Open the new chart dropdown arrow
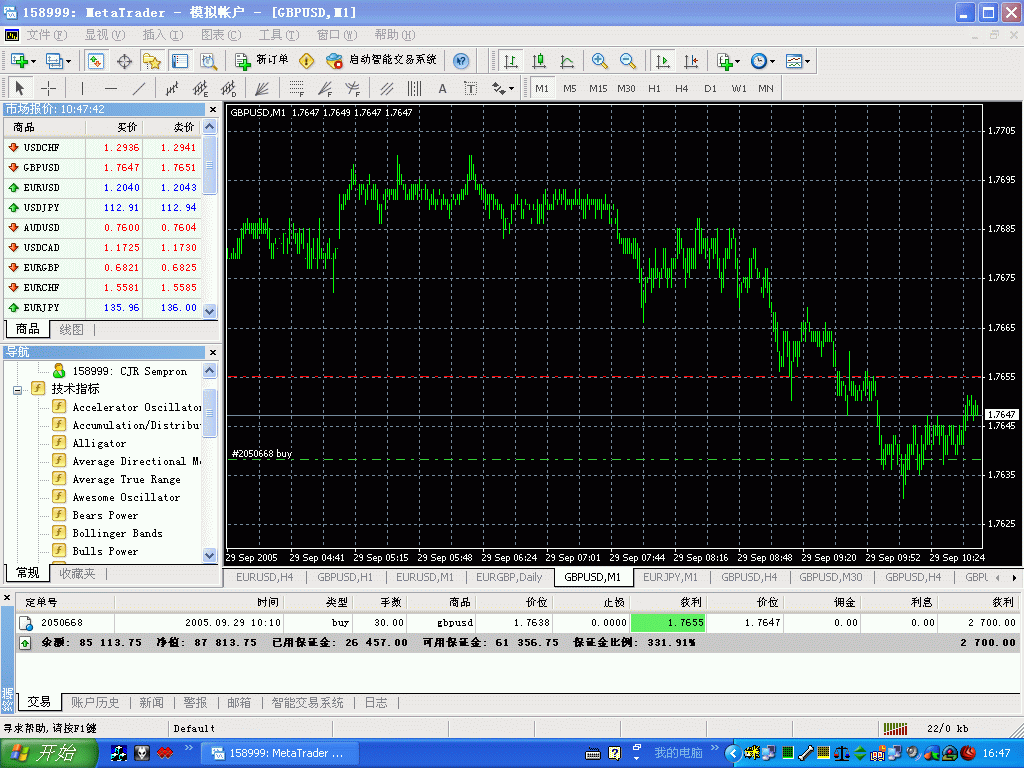This screenshot has height=768, width=1024. pos(35,62)
